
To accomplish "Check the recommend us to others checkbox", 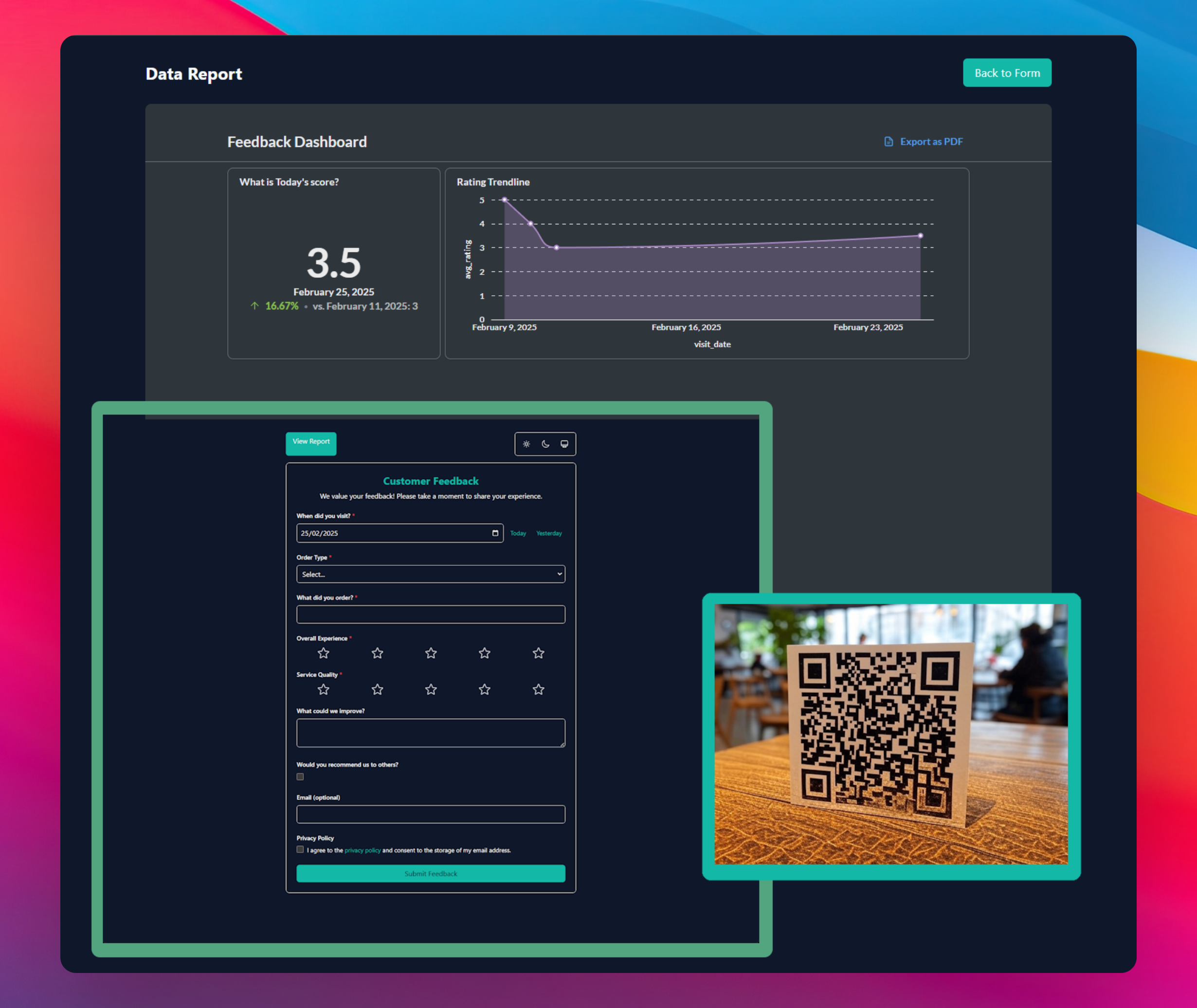I will click(x=300, y=776).
